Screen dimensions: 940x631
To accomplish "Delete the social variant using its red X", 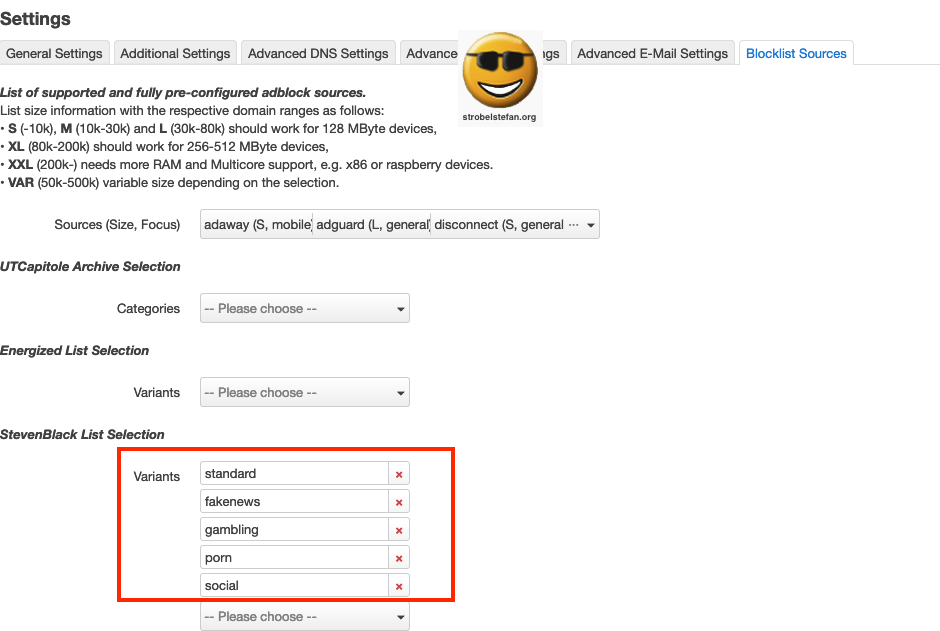I will point(399,586).
